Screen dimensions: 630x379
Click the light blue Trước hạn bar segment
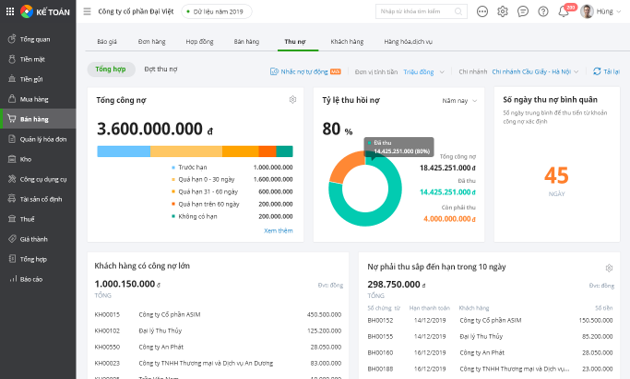124,151
